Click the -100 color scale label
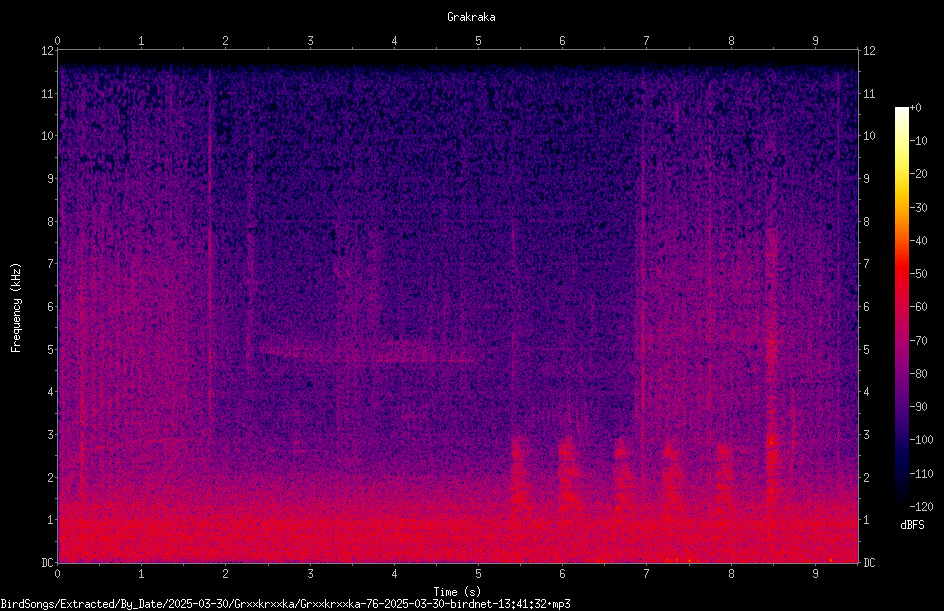This screenshot has height=611, width=944. point(921,440)
